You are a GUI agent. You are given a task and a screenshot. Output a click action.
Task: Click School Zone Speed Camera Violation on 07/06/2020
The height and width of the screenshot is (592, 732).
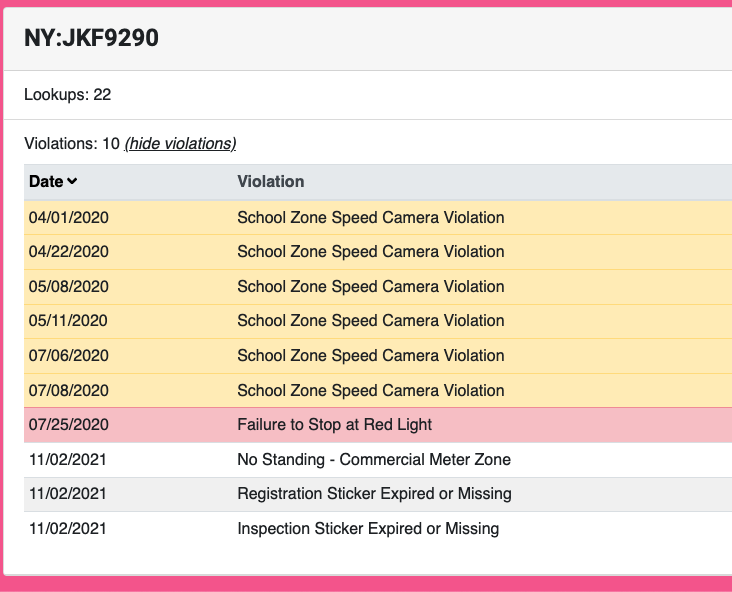(x=371, y=356)
